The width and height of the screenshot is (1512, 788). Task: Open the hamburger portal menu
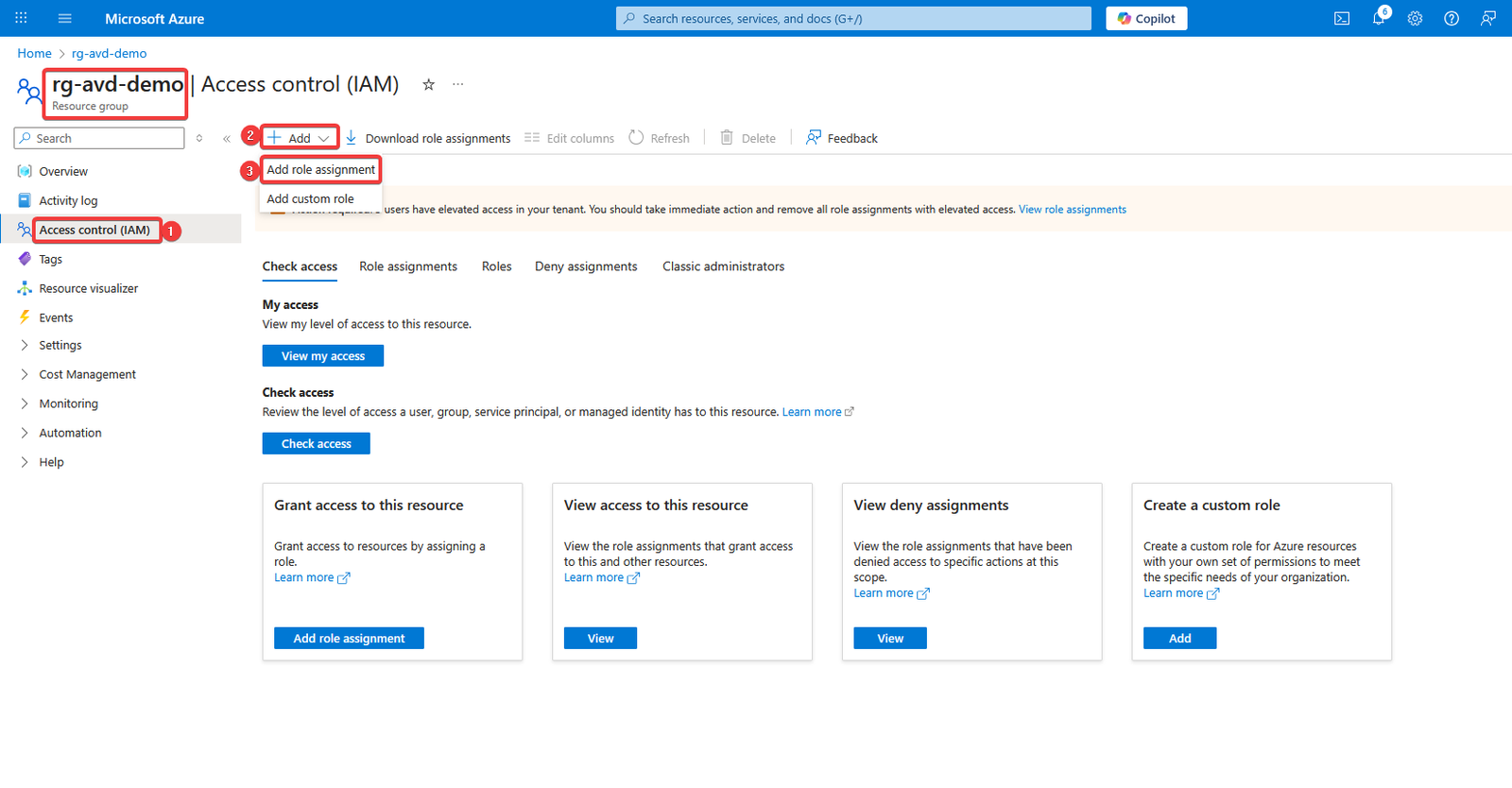(x=65, y=19)
